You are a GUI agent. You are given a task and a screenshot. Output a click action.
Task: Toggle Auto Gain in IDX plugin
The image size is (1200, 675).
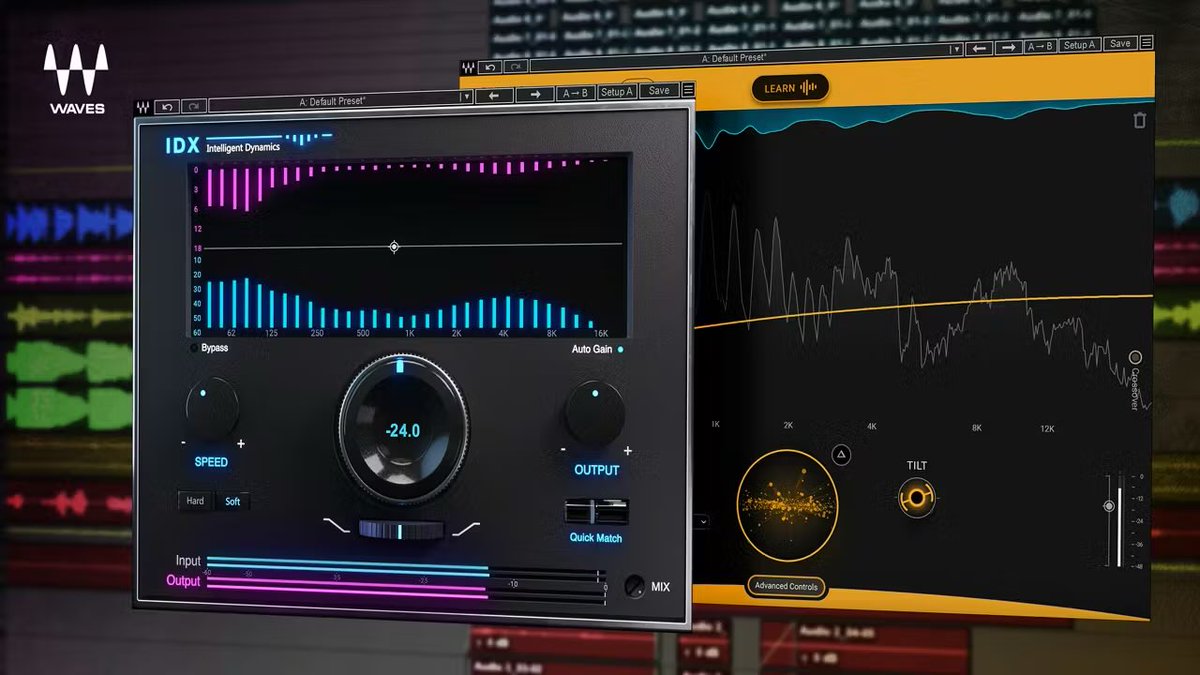(597, 349)
